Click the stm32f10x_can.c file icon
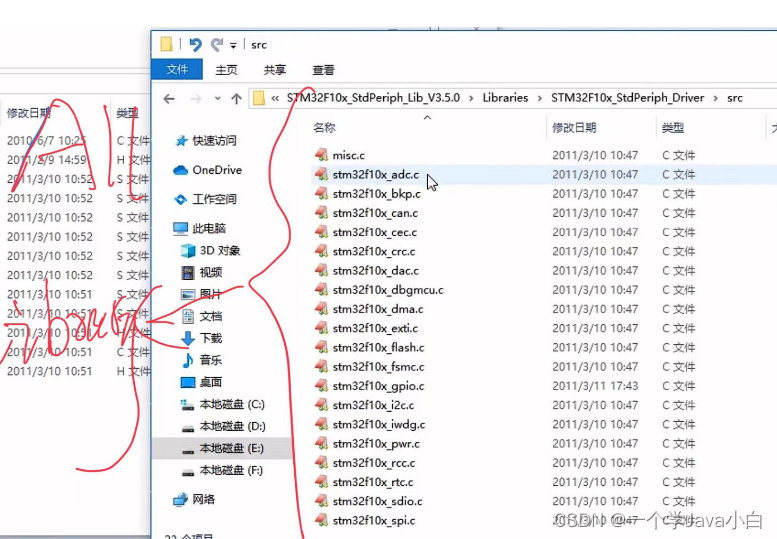The width and height of the screenshot is (777, 539). (321, 213)
